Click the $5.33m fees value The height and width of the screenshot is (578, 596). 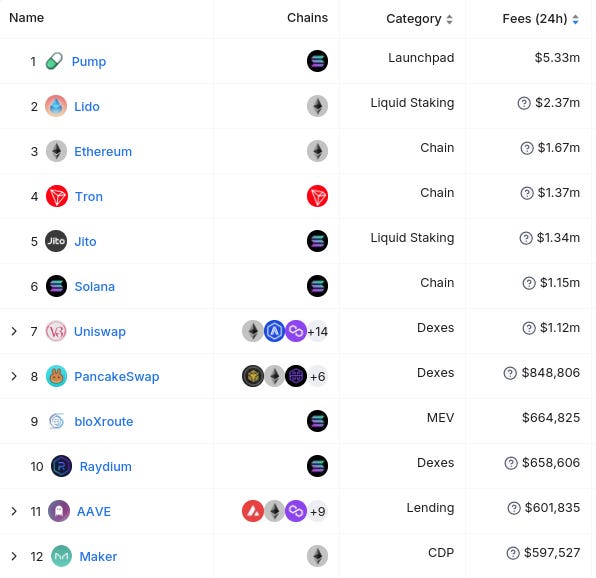[557, 58]
